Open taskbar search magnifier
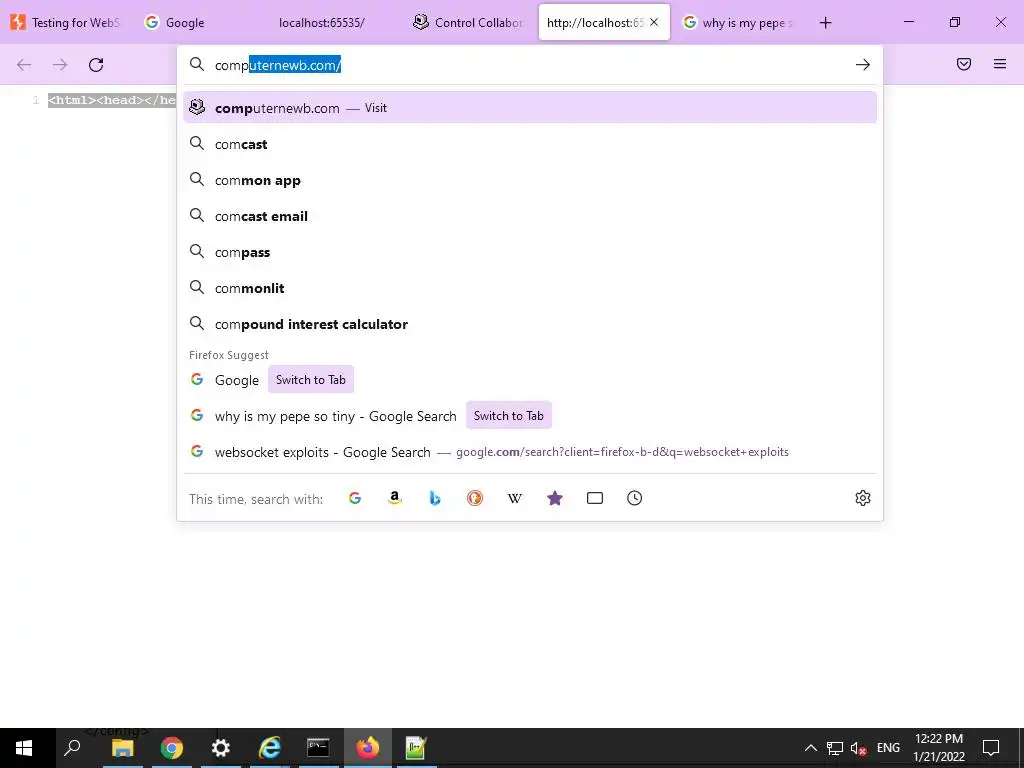The image size is (1024, 768). coord(72,748)
